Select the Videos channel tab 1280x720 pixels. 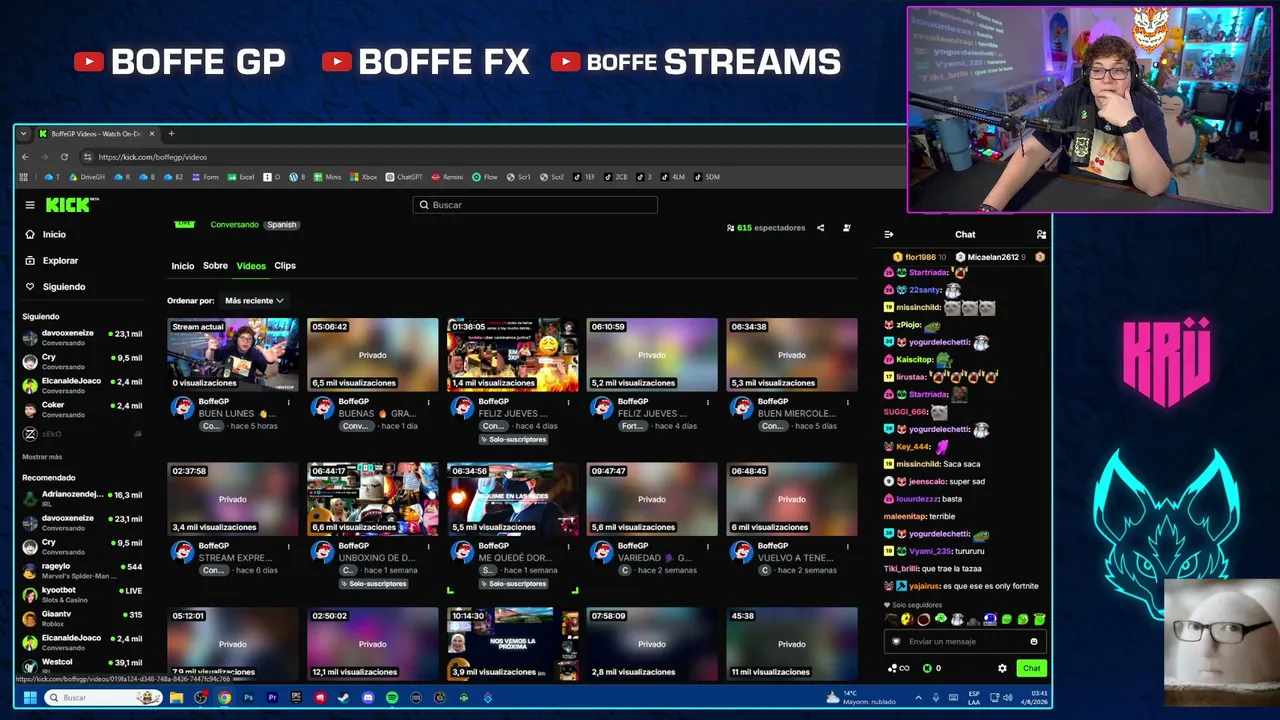(x=251, y=266)
